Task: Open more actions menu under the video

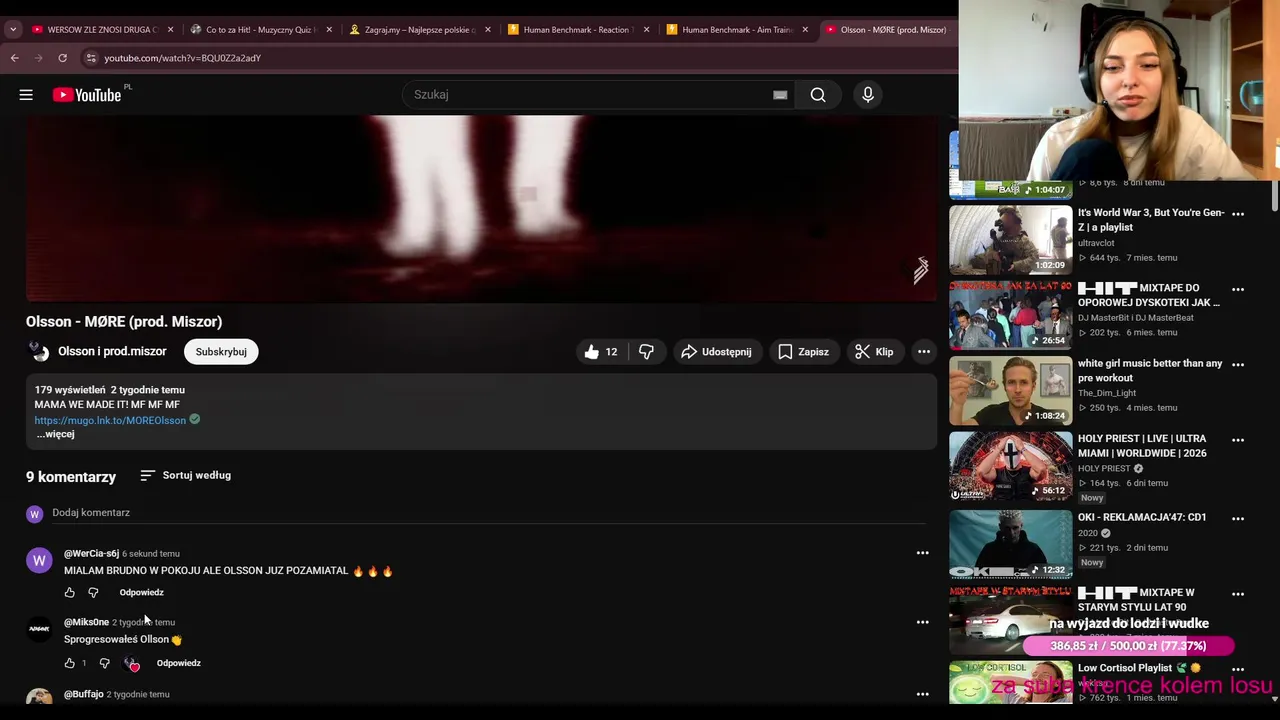Action: tap(924, 352)
